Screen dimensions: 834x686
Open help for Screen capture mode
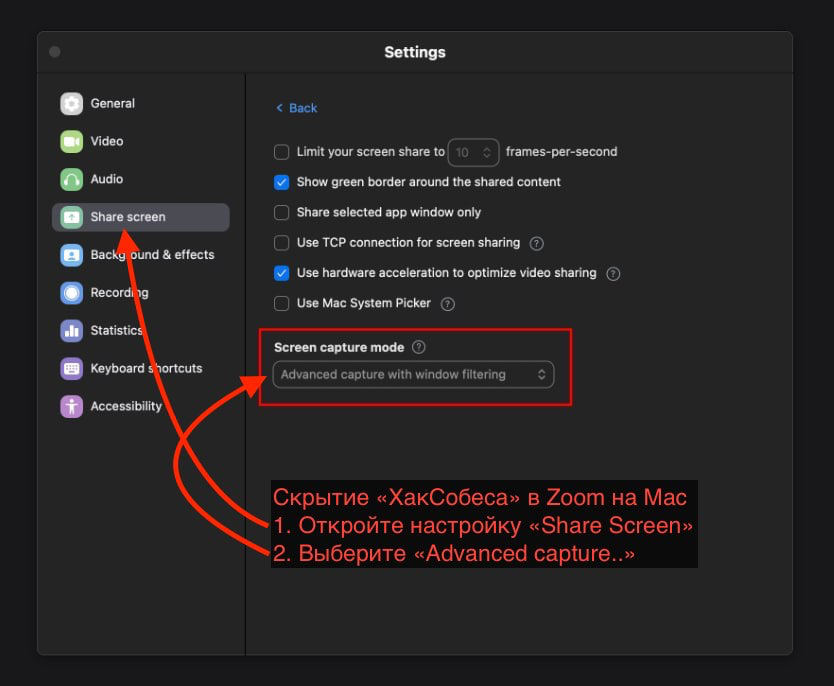coord(419,347)
